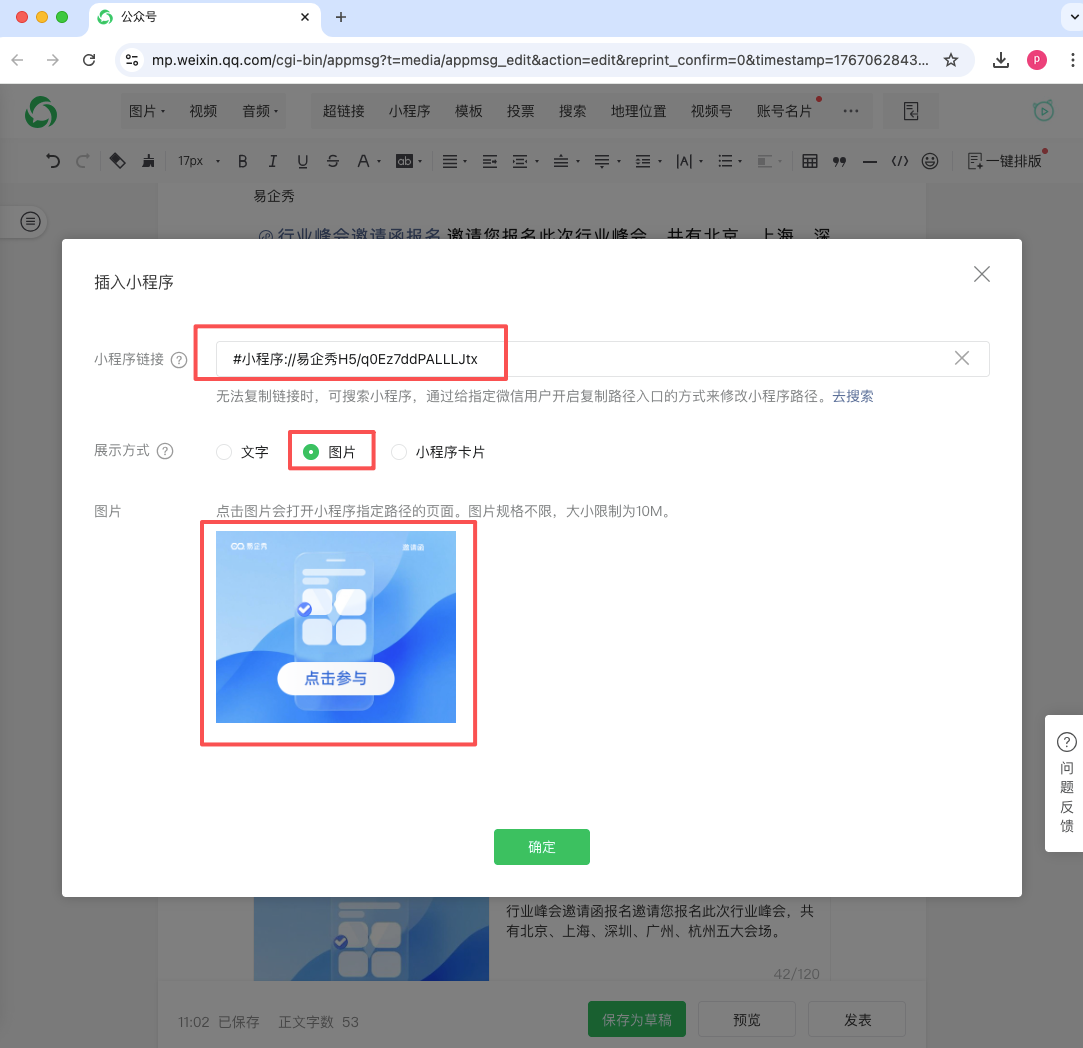The height and width of the screenshot is (1048, 1083).
Task: Choose 小程序卡片 display mode
Action: click(400, 452)
